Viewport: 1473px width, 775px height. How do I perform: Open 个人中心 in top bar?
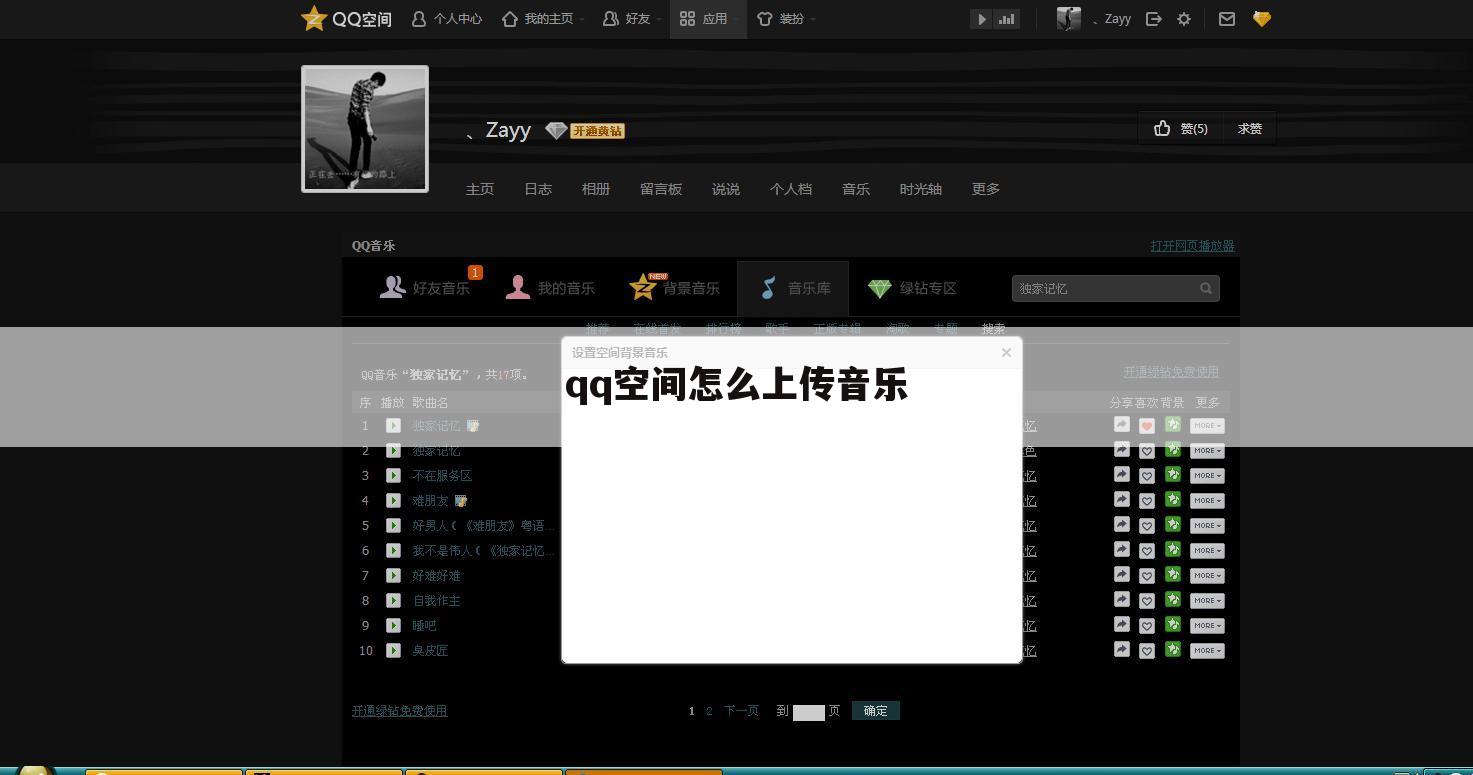(447, 19)
